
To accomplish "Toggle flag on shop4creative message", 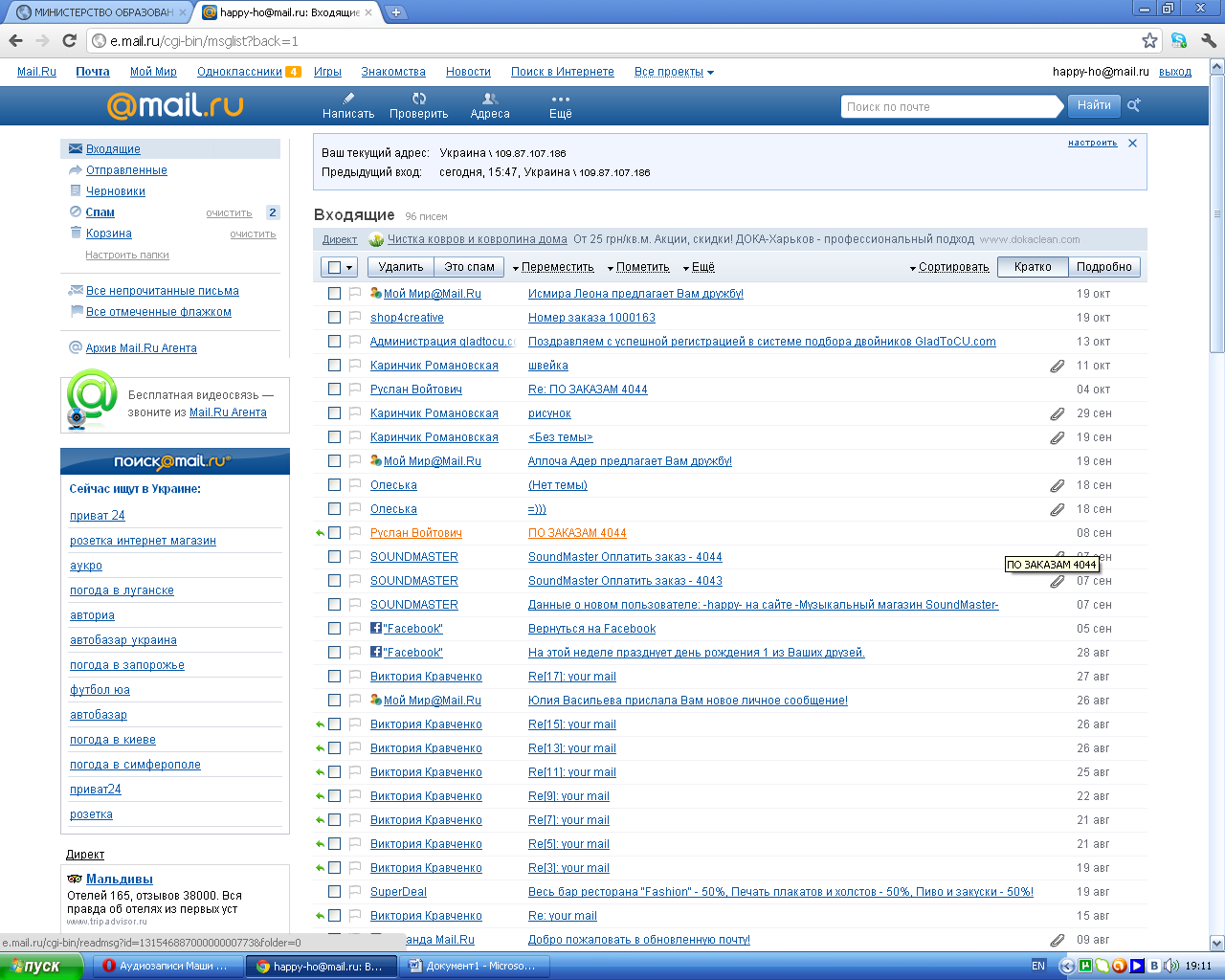I will coord(354,318).
